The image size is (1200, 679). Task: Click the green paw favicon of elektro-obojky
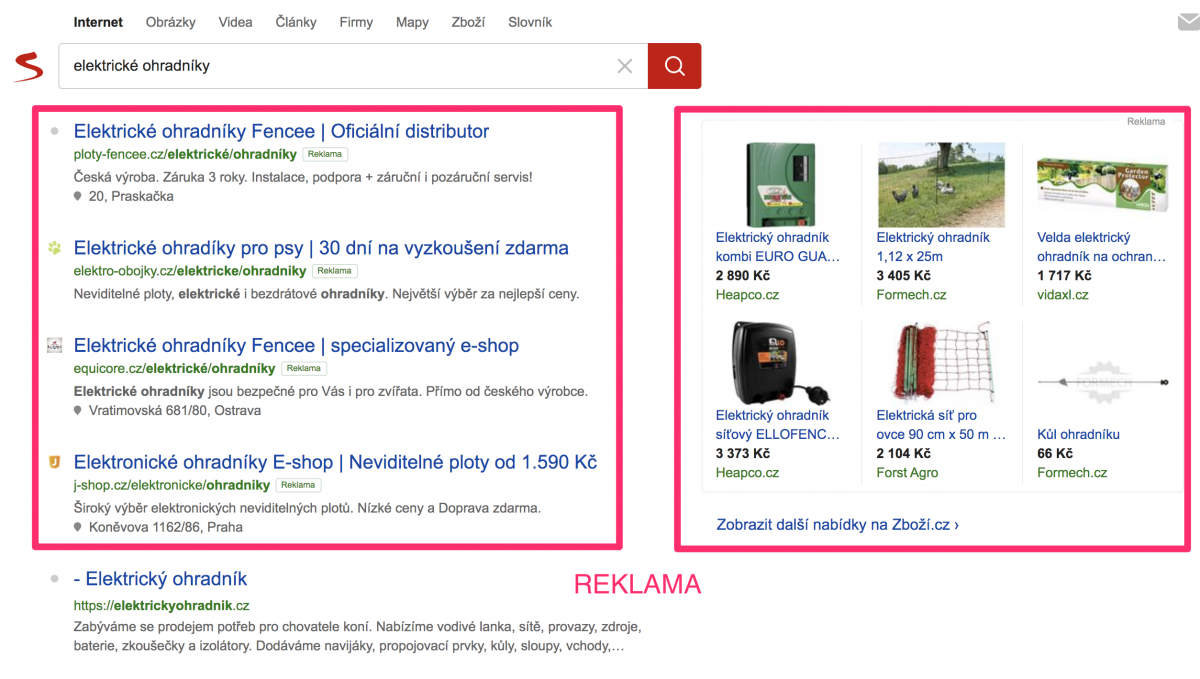(x=55, y=248)
